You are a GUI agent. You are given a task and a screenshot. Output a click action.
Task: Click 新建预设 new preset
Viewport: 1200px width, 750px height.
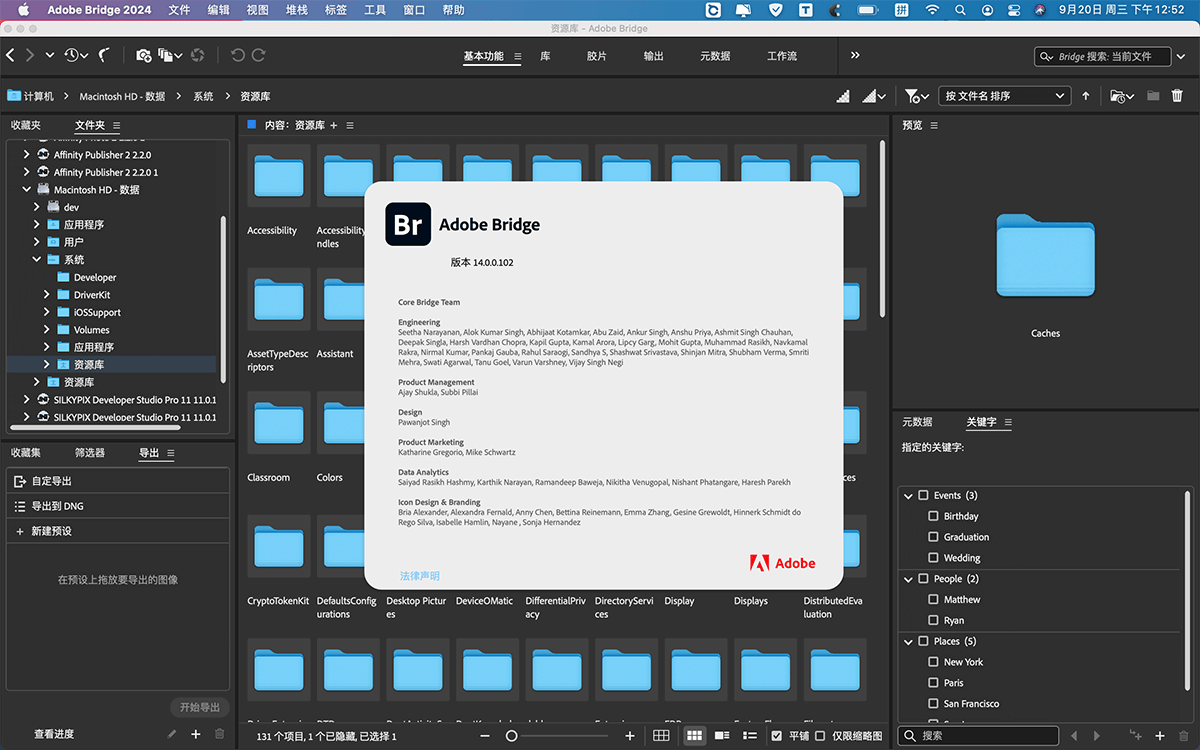point(118,531)
